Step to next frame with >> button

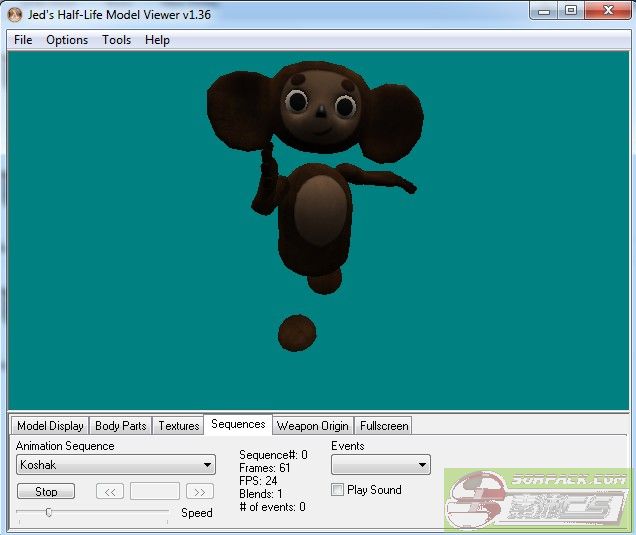pyautogui.click(x=200, y=492)
